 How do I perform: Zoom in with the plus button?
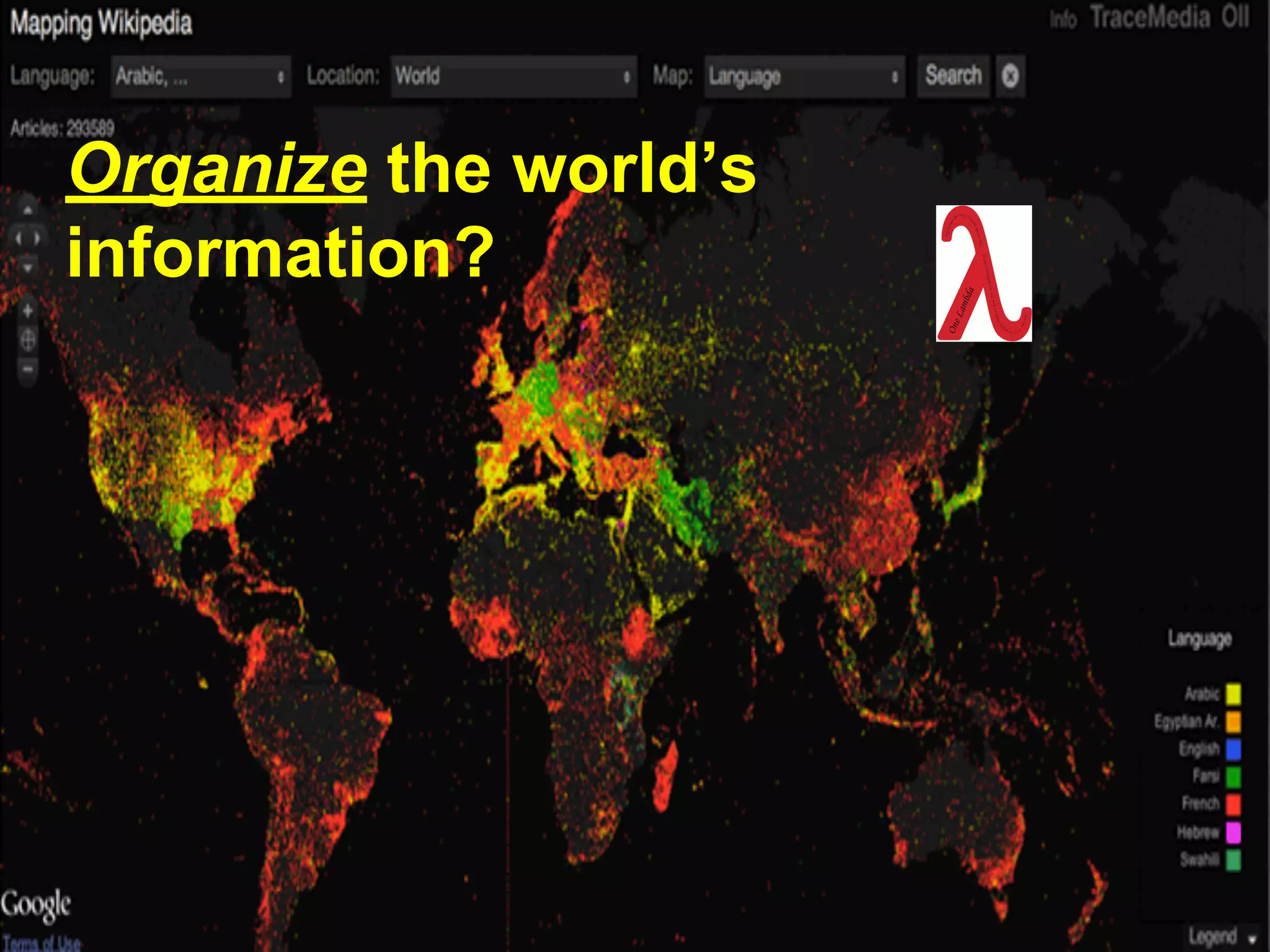click(28, 311)
